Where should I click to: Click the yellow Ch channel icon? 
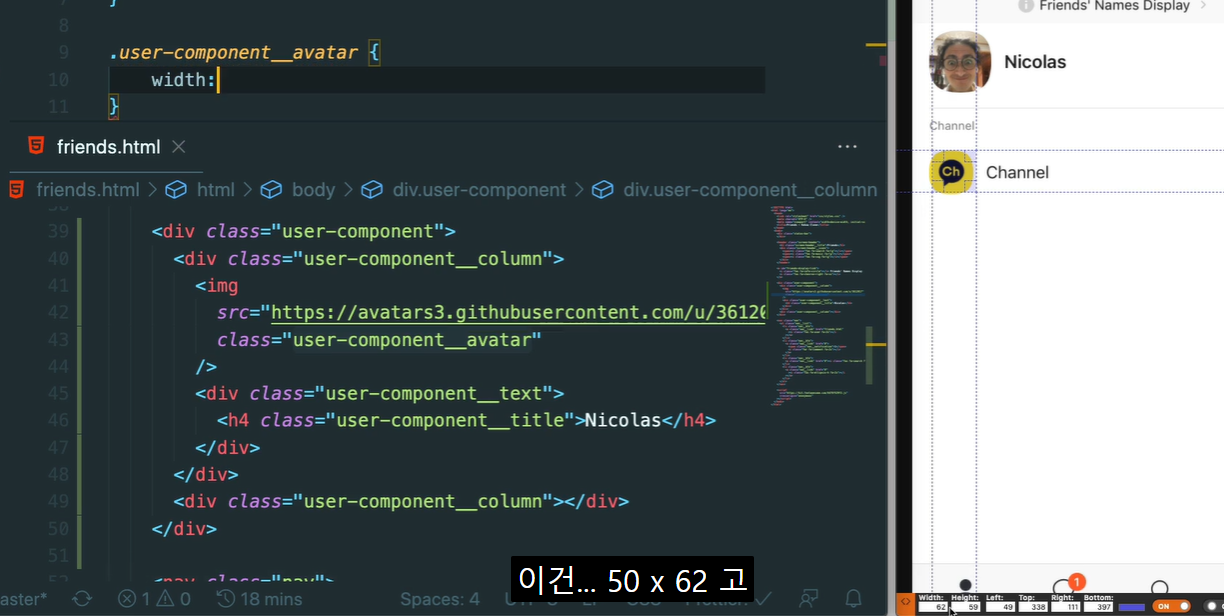951,172
